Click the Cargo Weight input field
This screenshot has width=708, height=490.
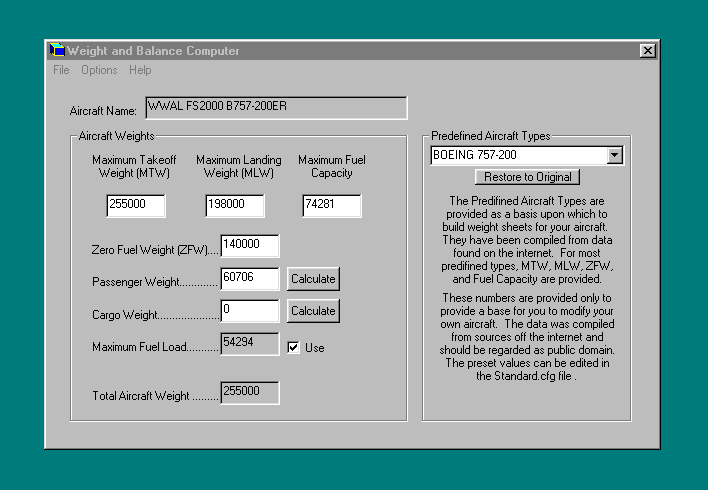[250, 311]
